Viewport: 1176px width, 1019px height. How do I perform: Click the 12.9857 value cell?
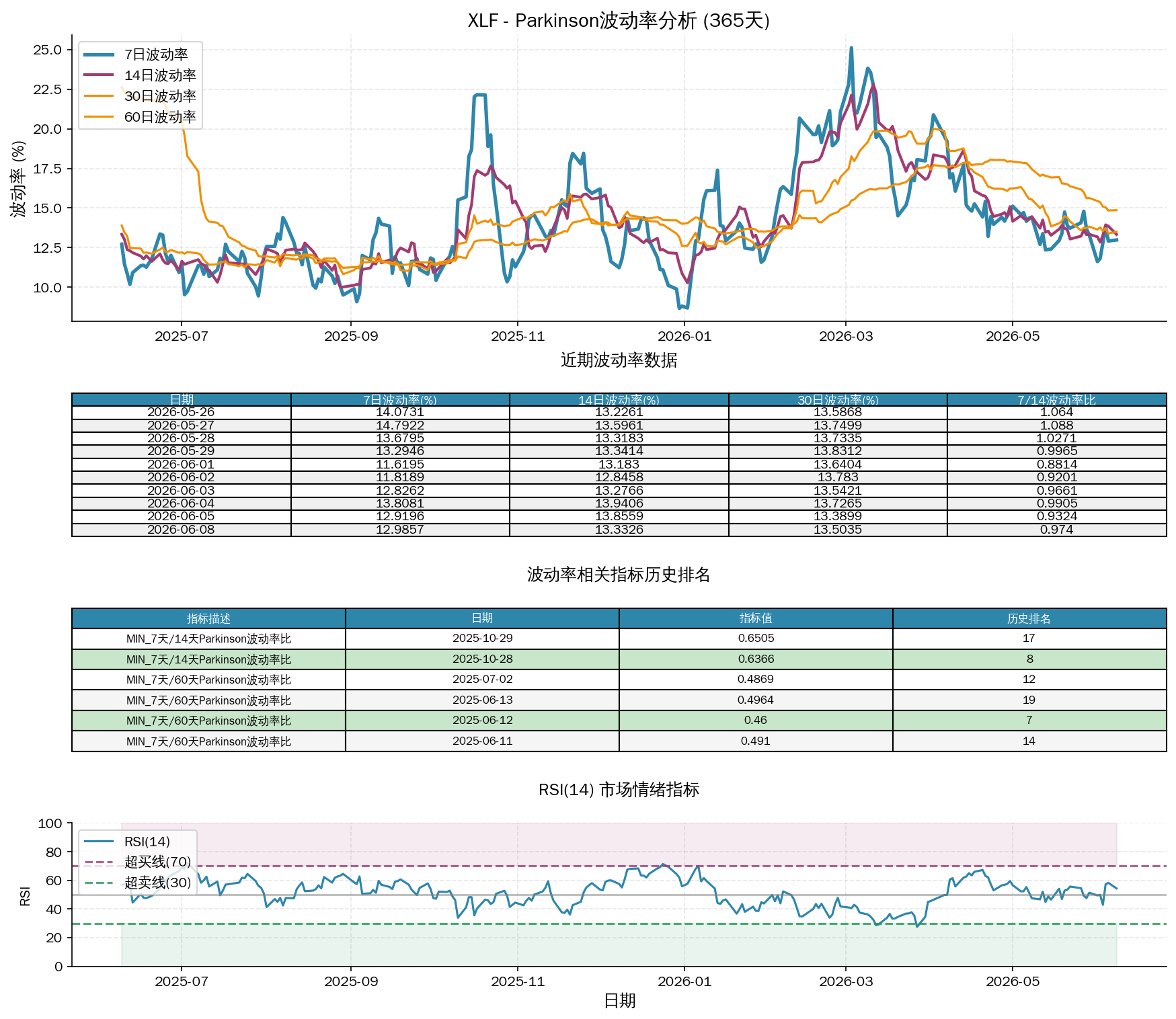pyautogui.click(x=400, y=530)
